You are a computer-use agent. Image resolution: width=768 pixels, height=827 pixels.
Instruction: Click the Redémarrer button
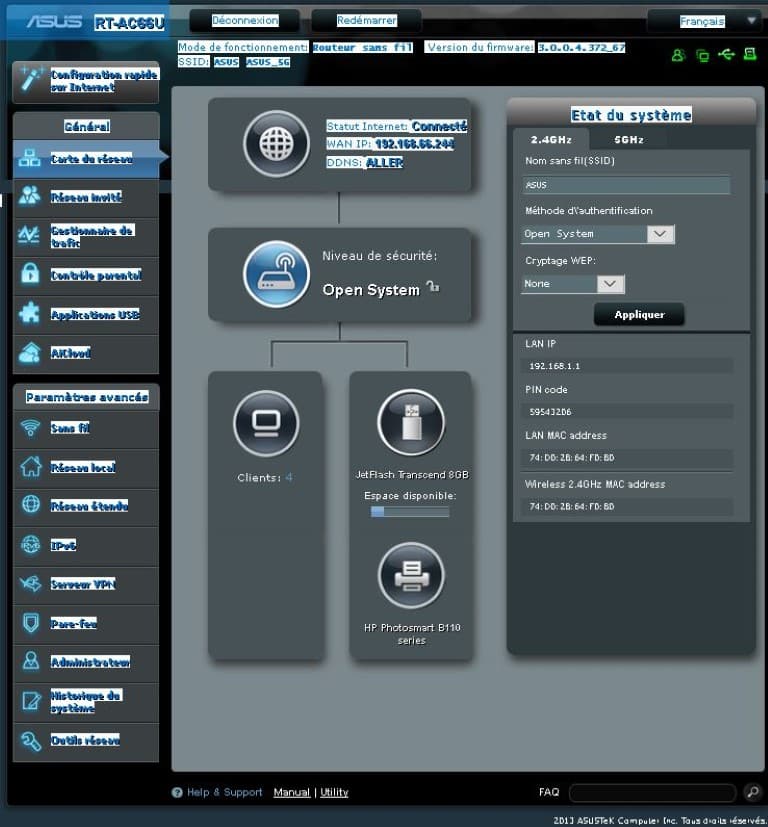point(367,21)
